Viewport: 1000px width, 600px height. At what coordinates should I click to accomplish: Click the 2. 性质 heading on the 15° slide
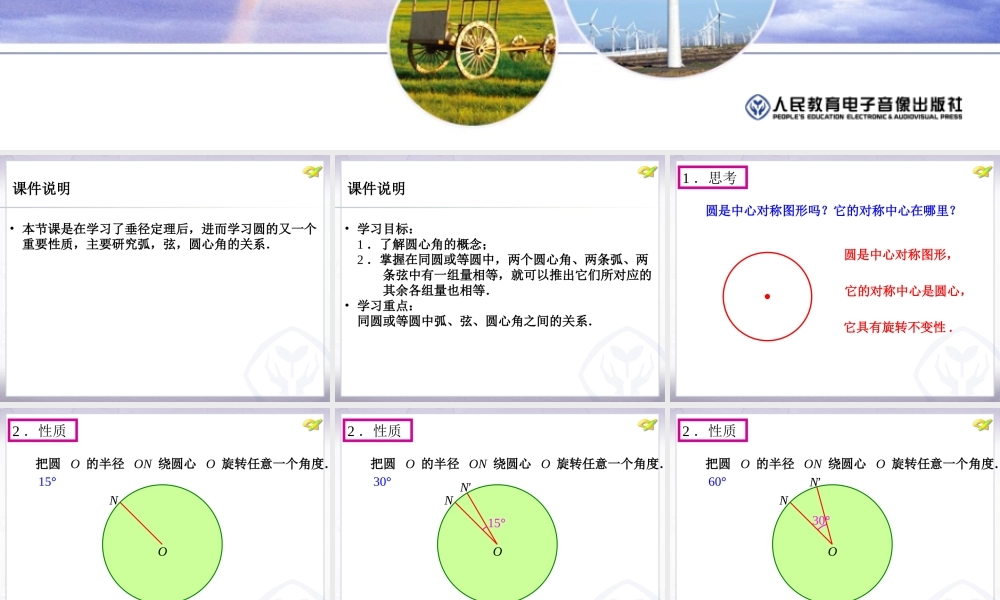point(43,430)
